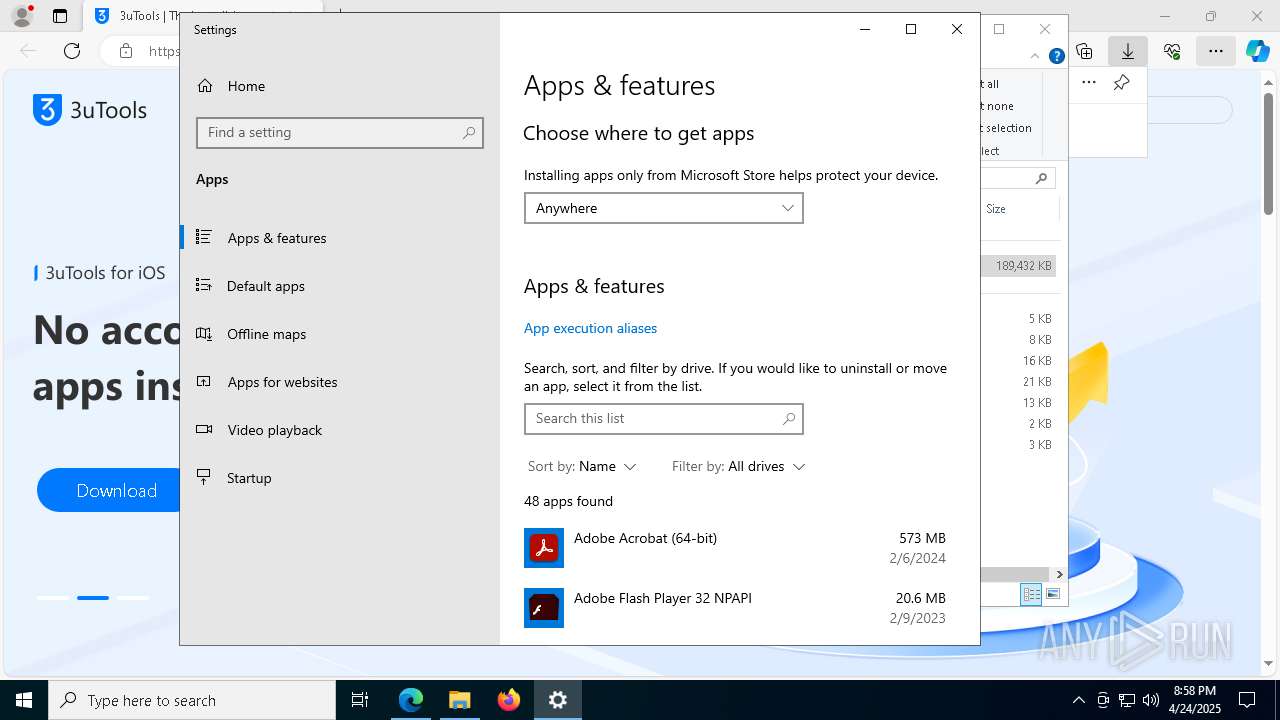Open Edge Settings and more ellipsis
Viewport: 1280px width, 720px height.
(1215, 51)
